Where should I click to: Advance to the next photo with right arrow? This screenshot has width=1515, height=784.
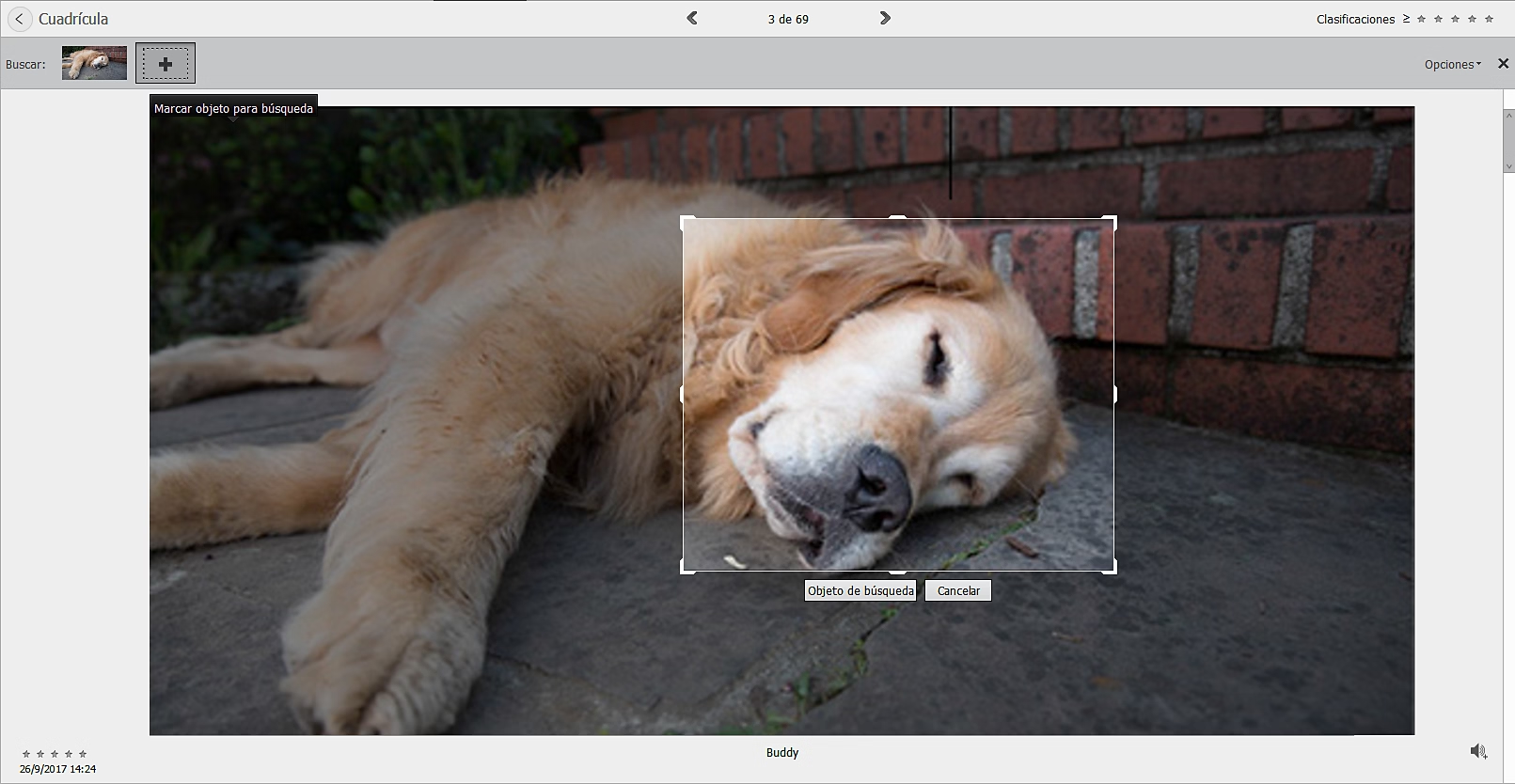pos(885,18)
